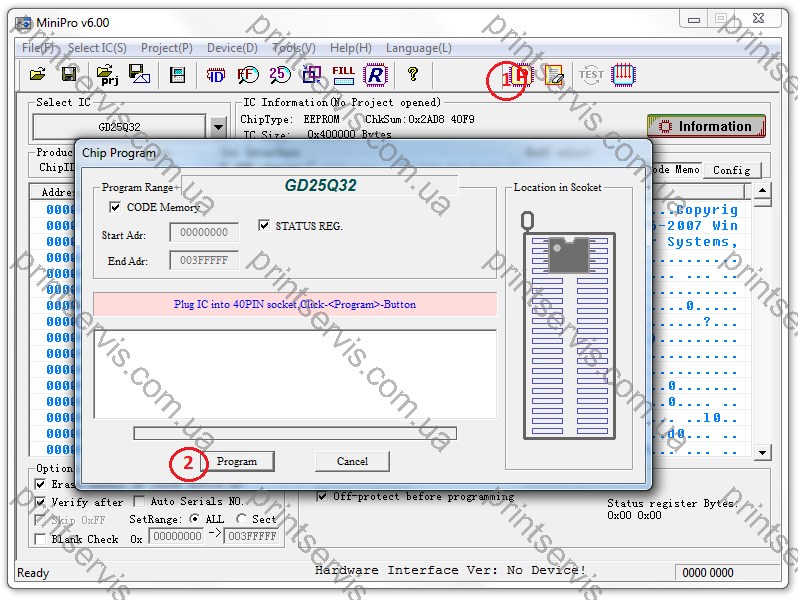Toggle the Skip 0xFF checkbox
The height and width of the screenshot is (600, 798).
pyautogui.click(x=40, y=520)
